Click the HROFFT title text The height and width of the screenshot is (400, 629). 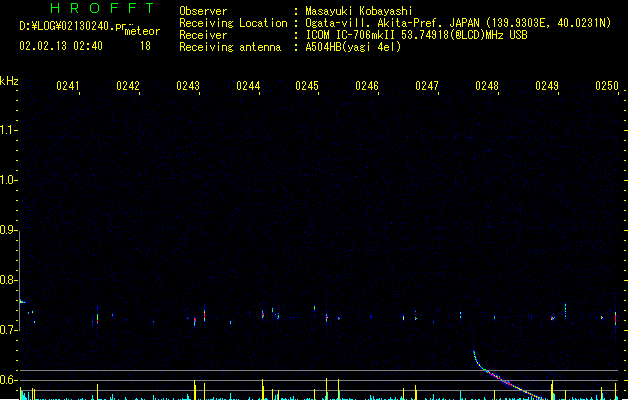103,8
